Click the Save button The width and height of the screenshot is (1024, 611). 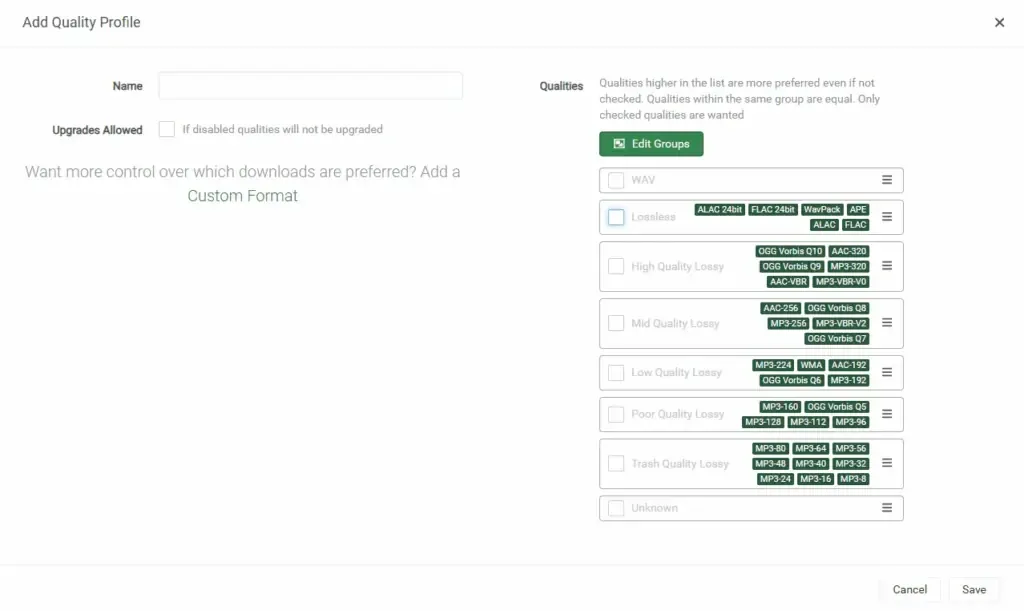974,590
